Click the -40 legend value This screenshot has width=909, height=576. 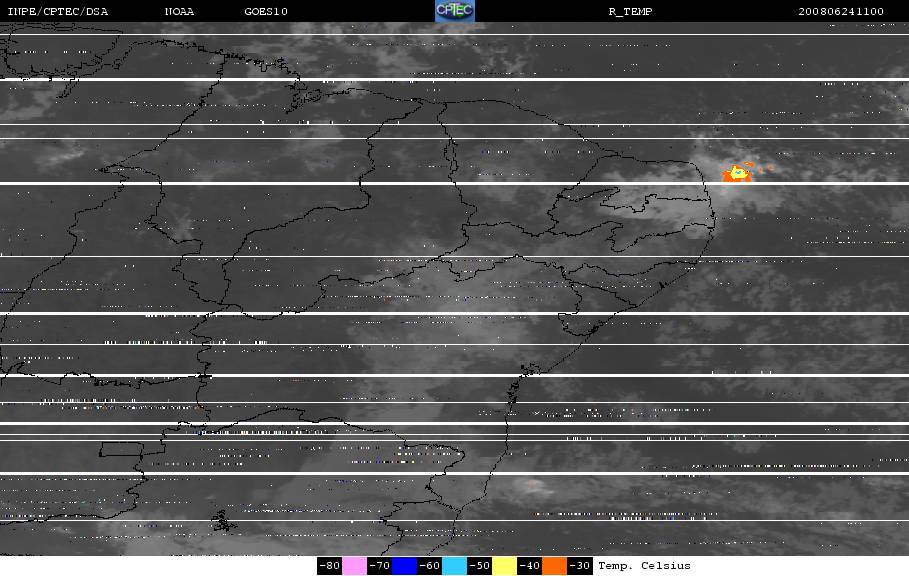(529, 566)
